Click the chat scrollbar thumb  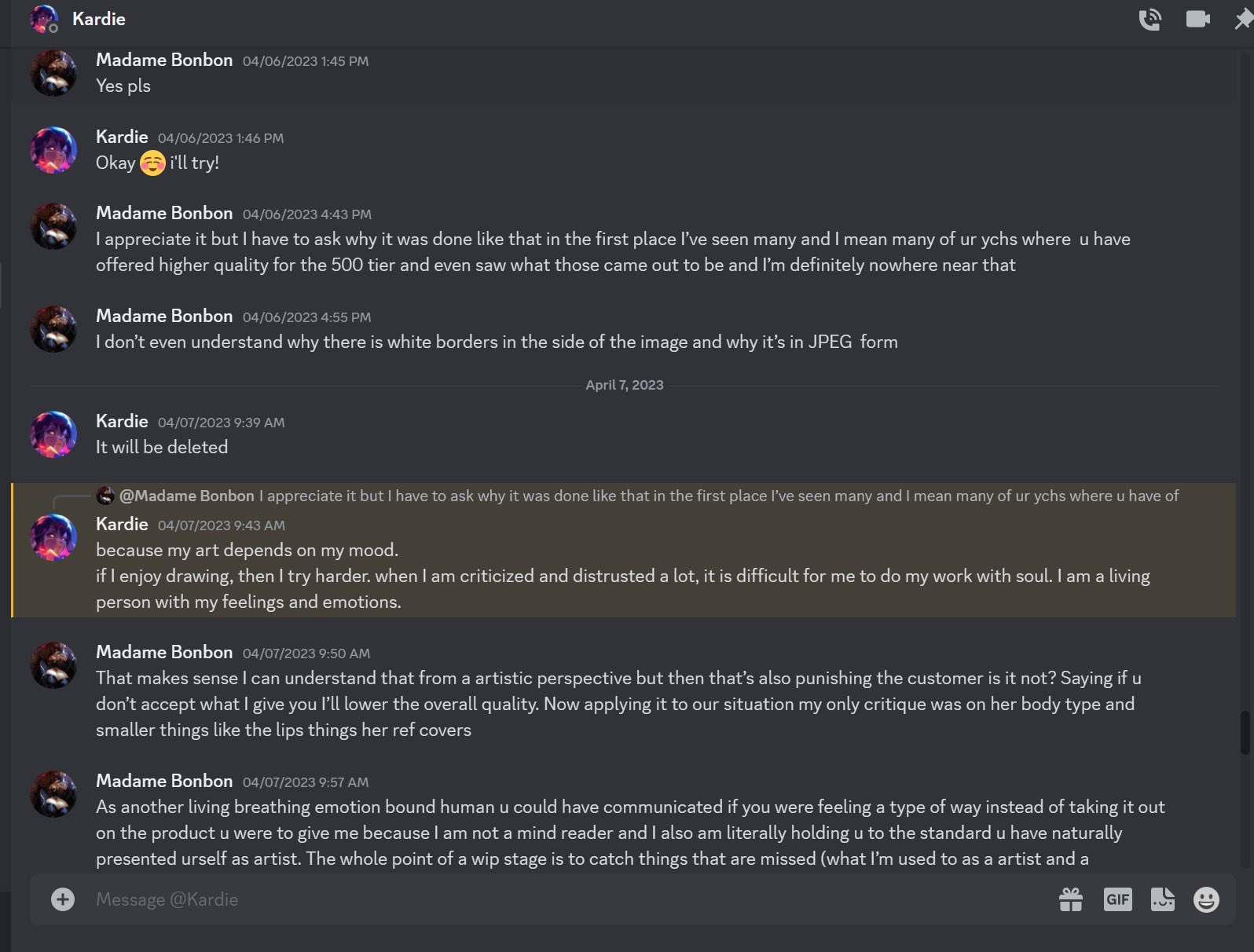(x=1245, y=732)
